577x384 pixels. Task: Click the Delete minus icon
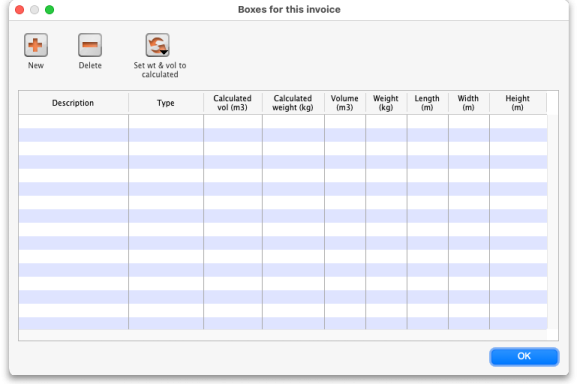(x=90, y=45)
